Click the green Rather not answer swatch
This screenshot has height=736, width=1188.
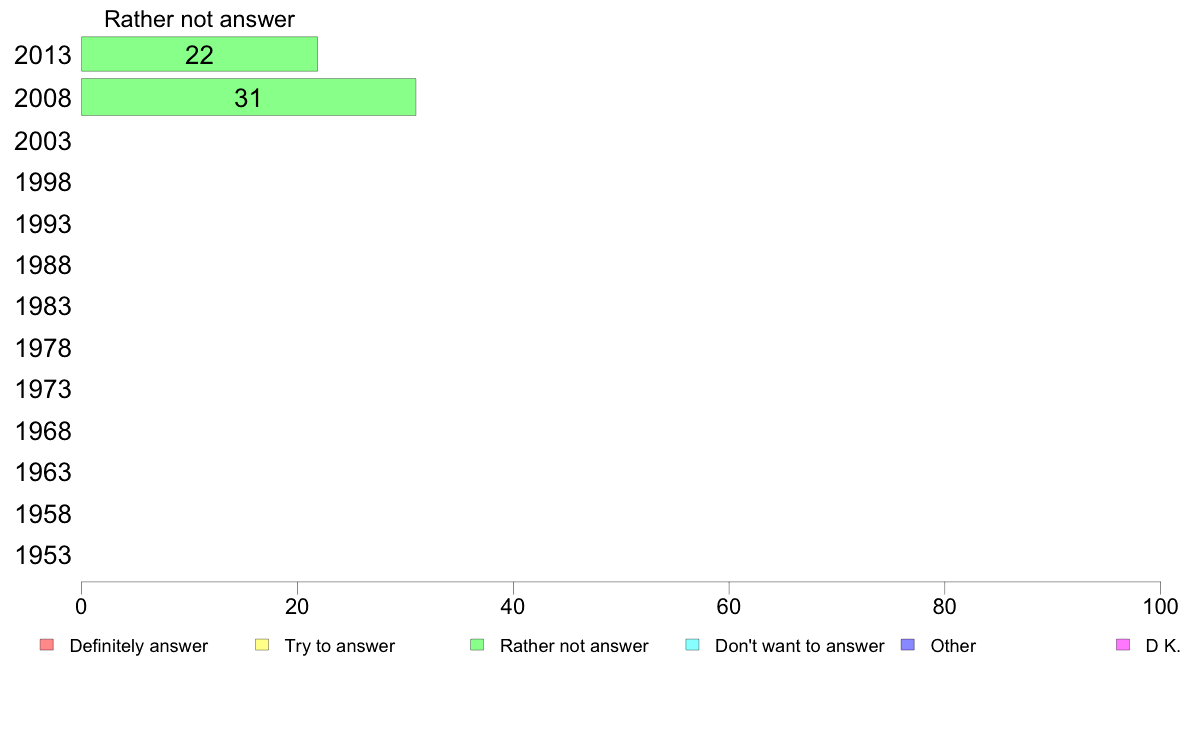pos(477,645)
